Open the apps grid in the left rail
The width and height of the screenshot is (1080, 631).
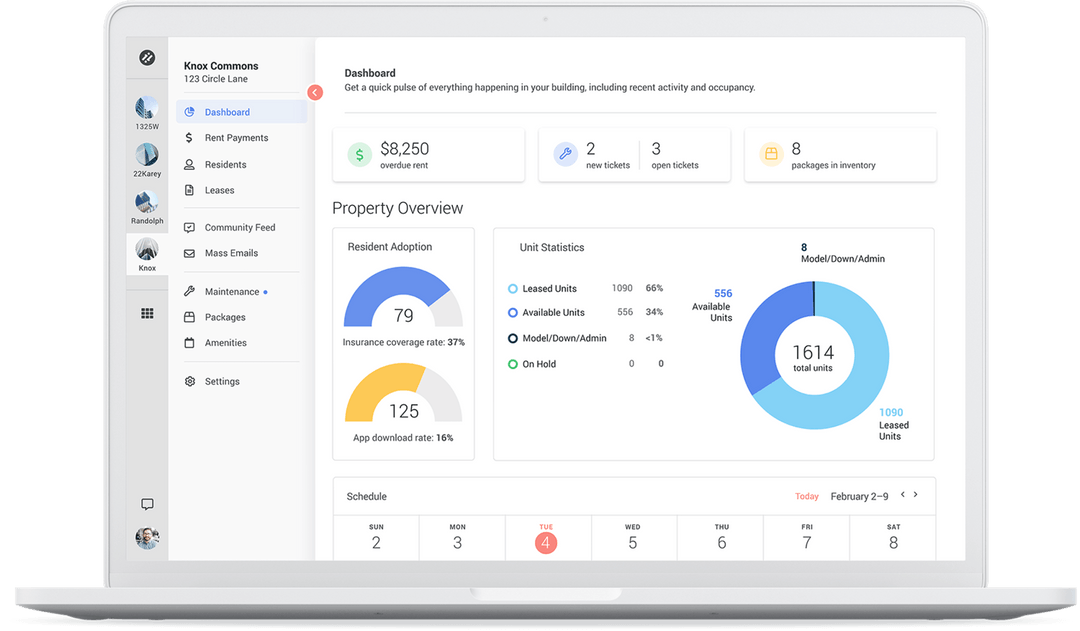147,312
